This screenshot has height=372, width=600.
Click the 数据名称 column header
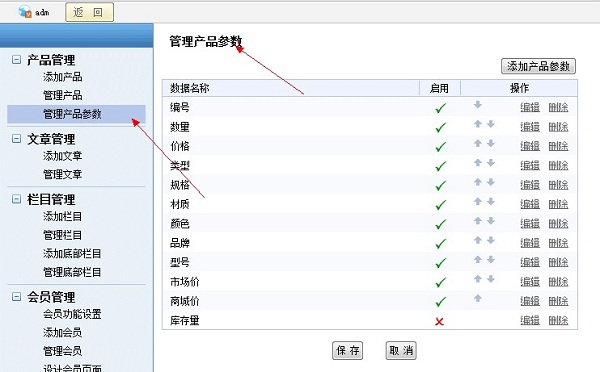pos(190,88)
